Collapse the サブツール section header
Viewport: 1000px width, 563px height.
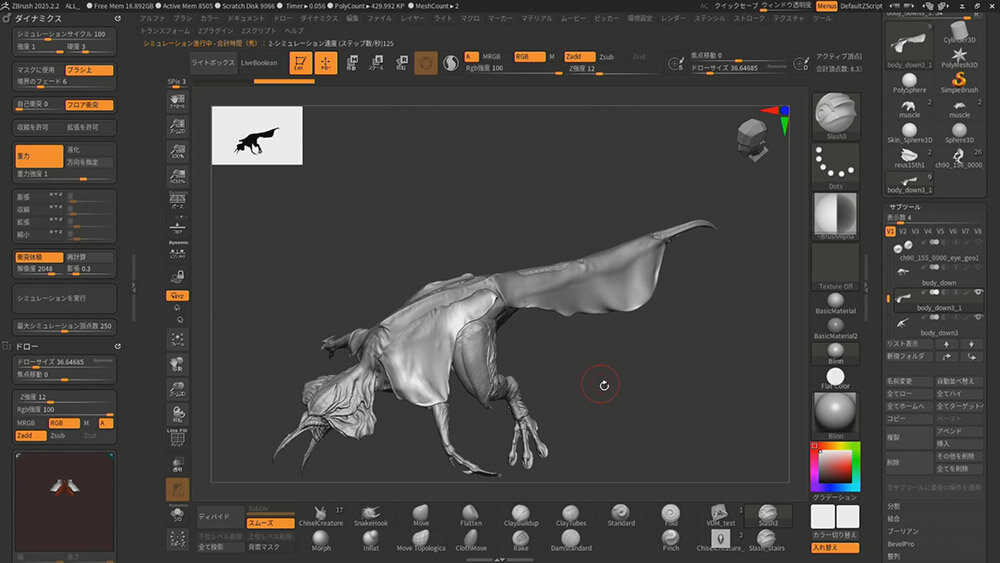tap(904, 207)
